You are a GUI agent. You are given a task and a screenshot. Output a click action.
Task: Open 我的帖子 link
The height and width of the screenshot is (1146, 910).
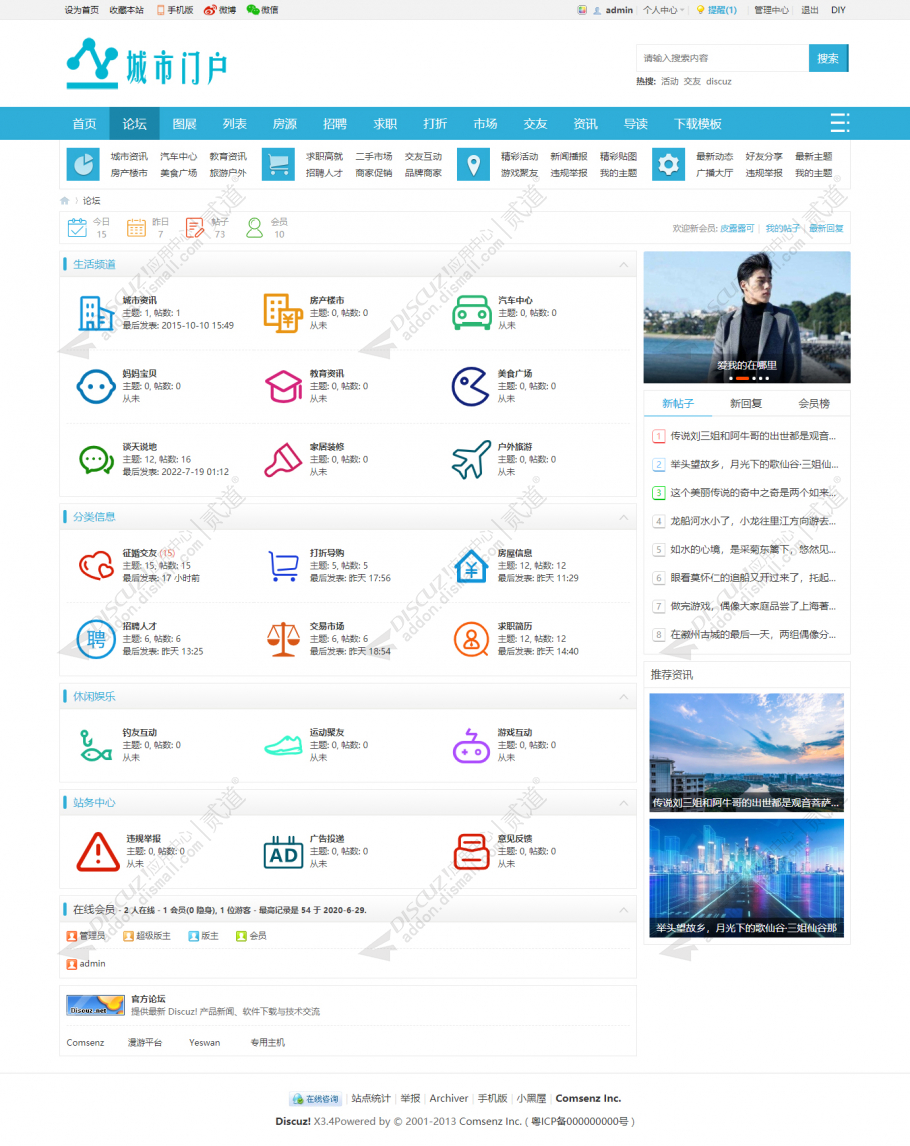pos(782,228)
